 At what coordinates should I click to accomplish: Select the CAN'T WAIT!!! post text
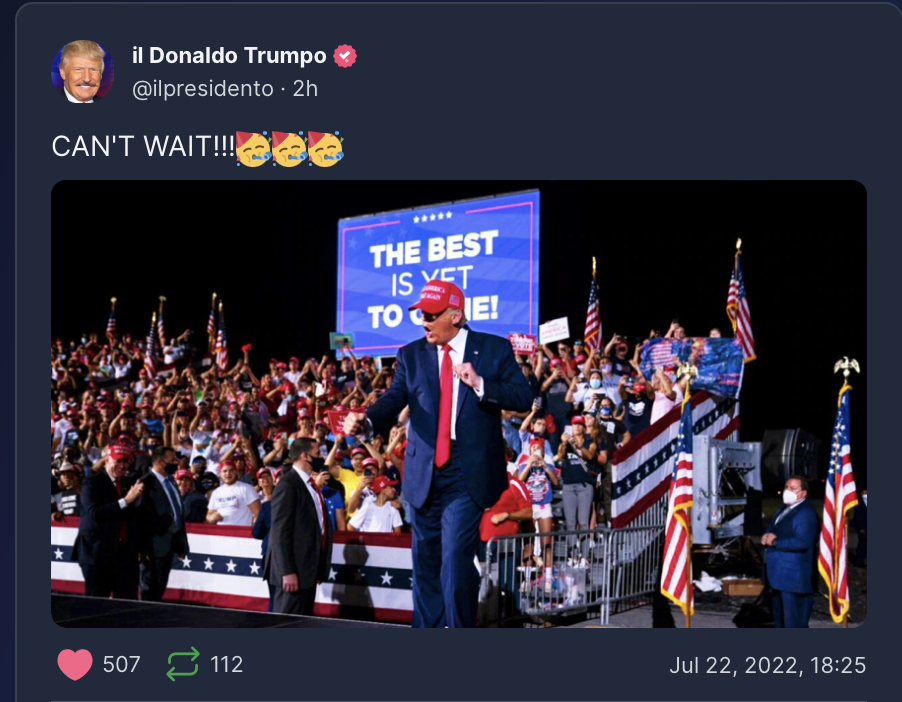coord(143,146)
